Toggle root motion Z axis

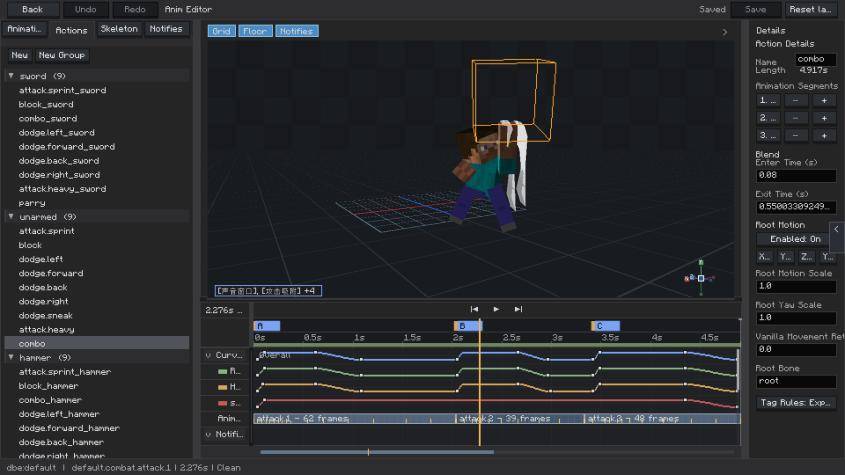pyautogui.click(x=806, y=257)
